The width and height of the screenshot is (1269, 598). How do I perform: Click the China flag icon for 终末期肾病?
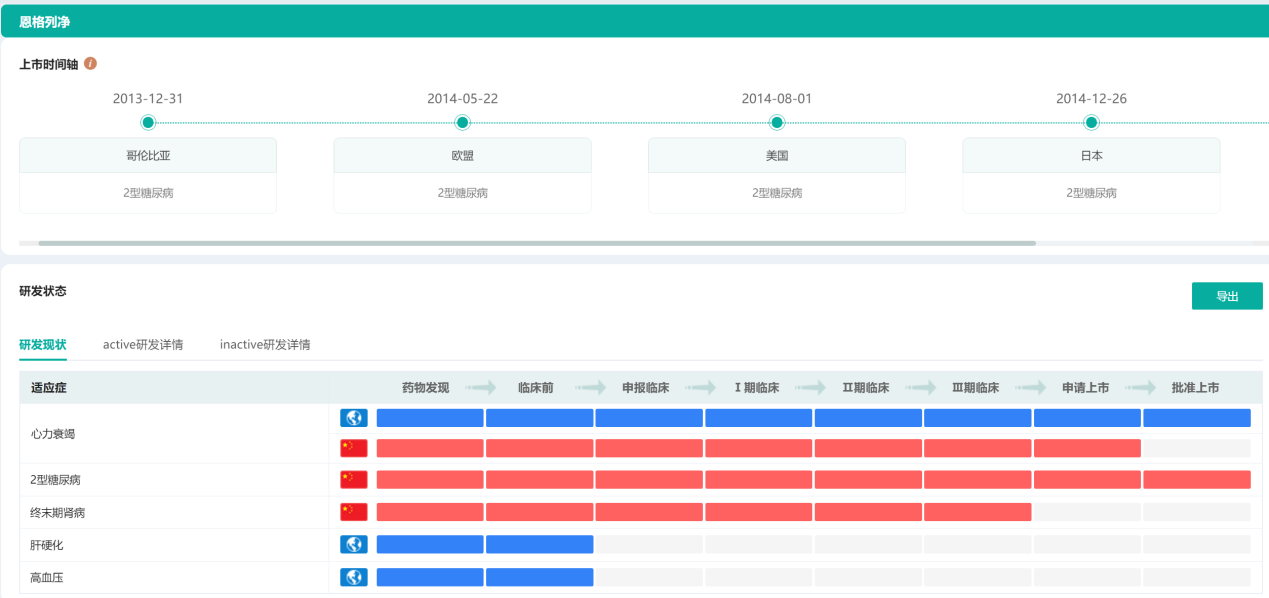point(354,512)
